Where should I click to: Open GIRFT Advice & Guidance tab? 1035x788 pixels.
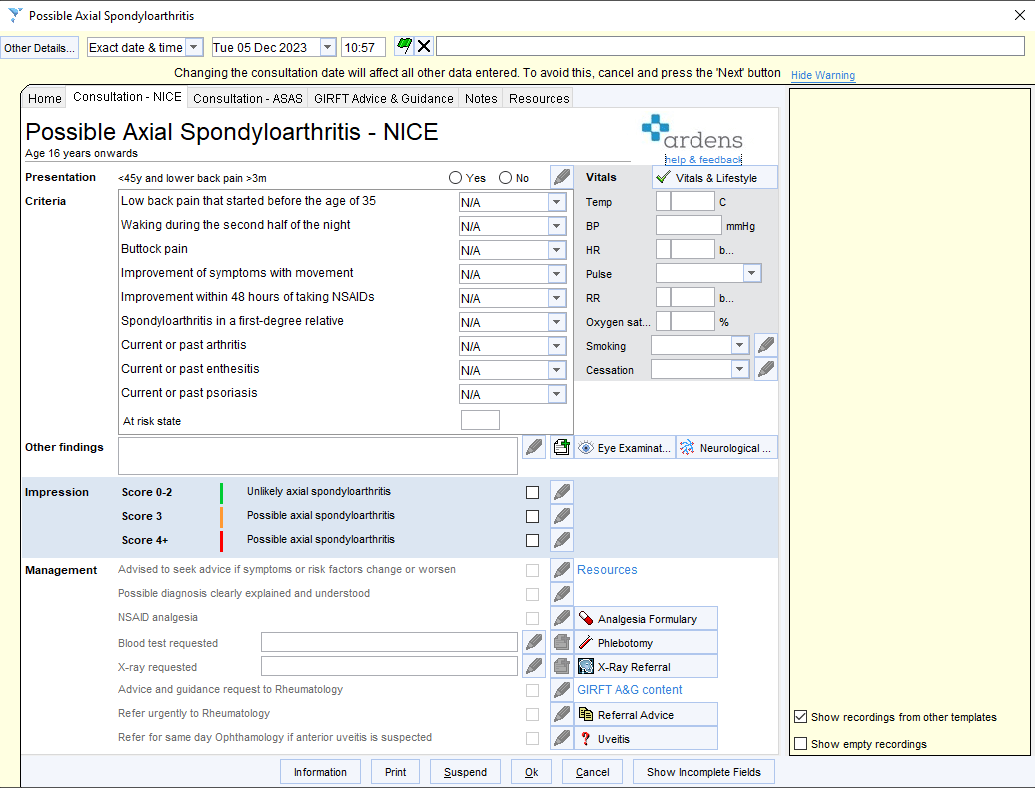point(384,98)
